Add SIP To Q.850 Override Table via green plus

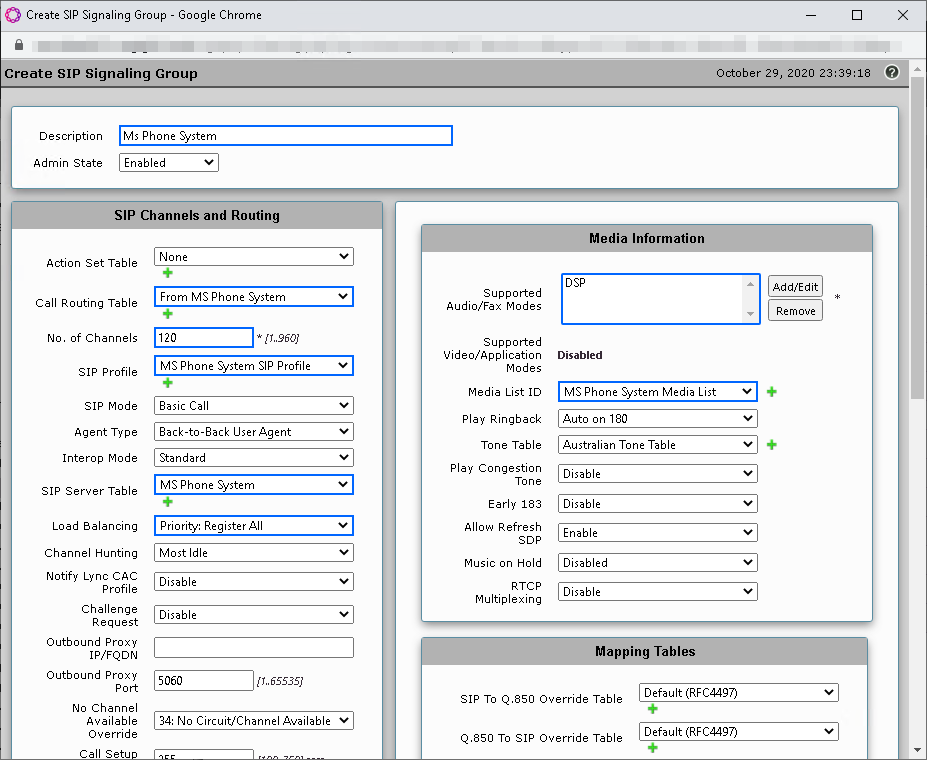[653, 709]
